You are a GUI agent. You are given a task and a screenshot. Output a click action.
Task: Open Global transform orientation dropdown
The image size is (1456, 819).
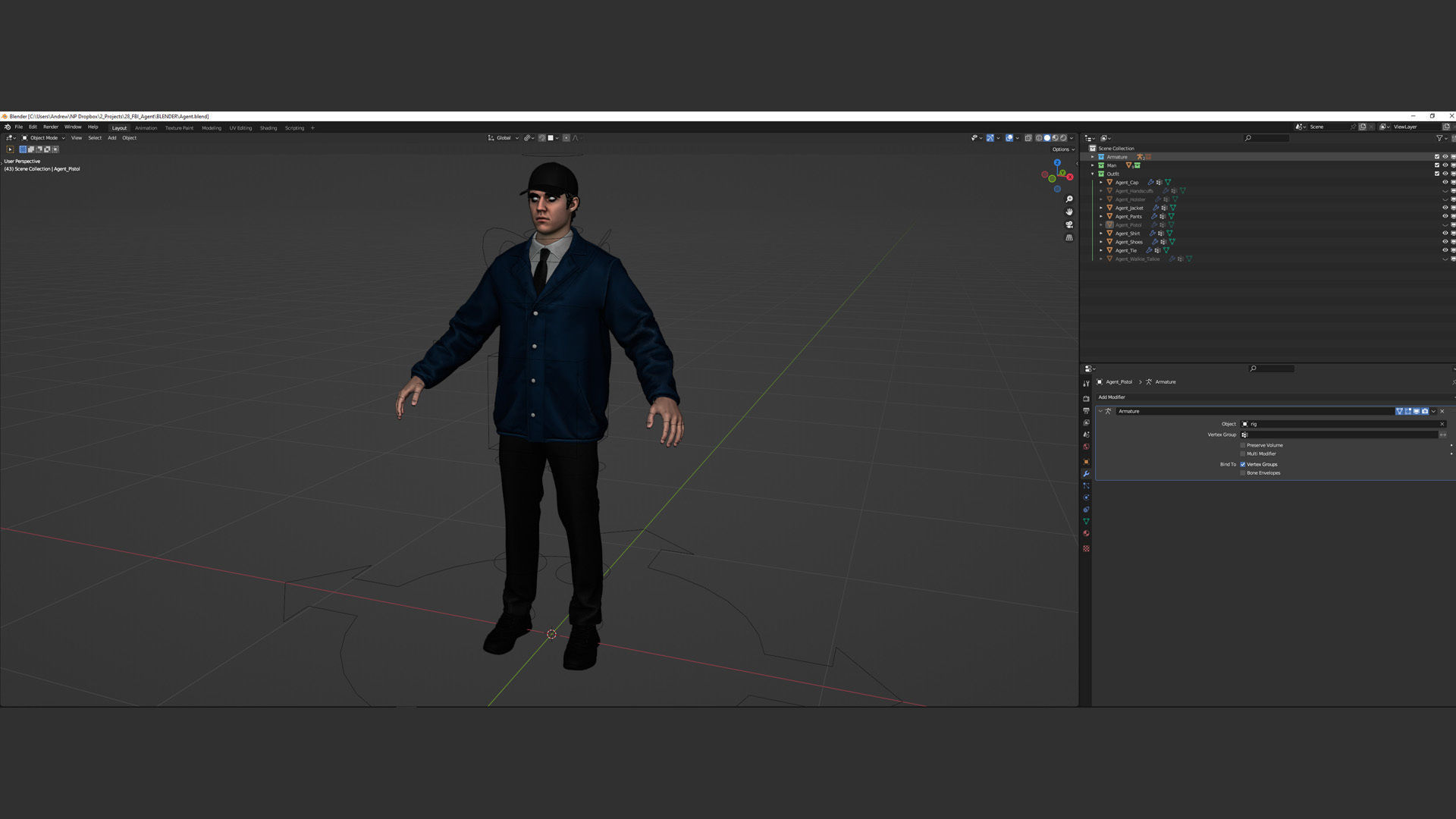504,138
